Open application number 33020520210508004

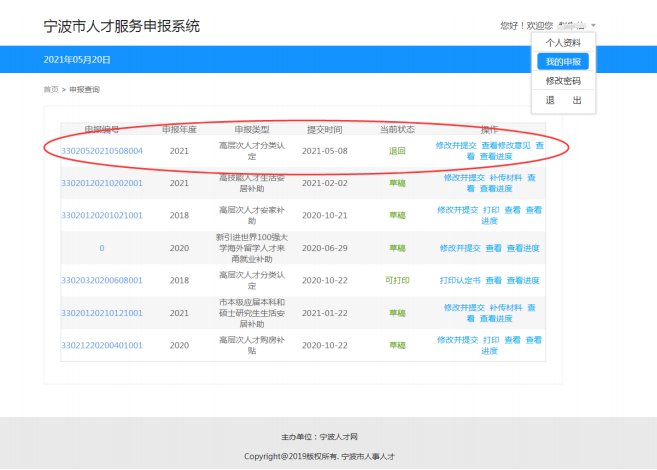coord(102,151)
